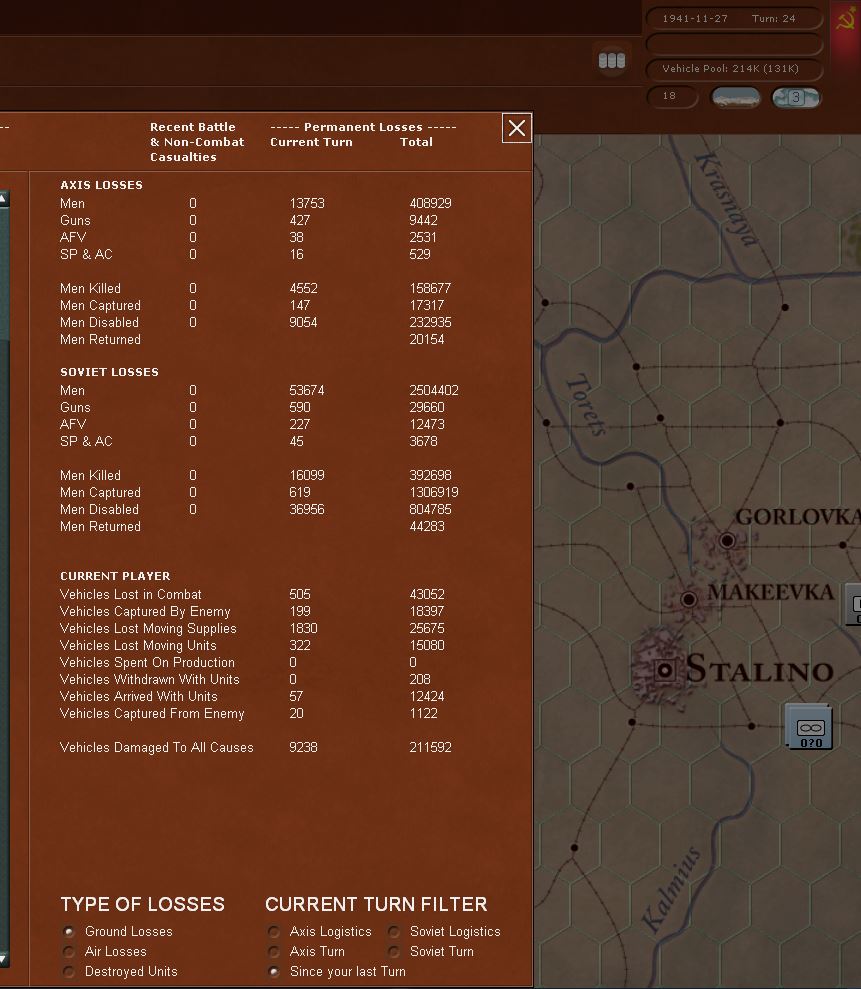Select the Air Losses radio button
The width and height of the screenshot is (861, 989).
tap(69, 952)
